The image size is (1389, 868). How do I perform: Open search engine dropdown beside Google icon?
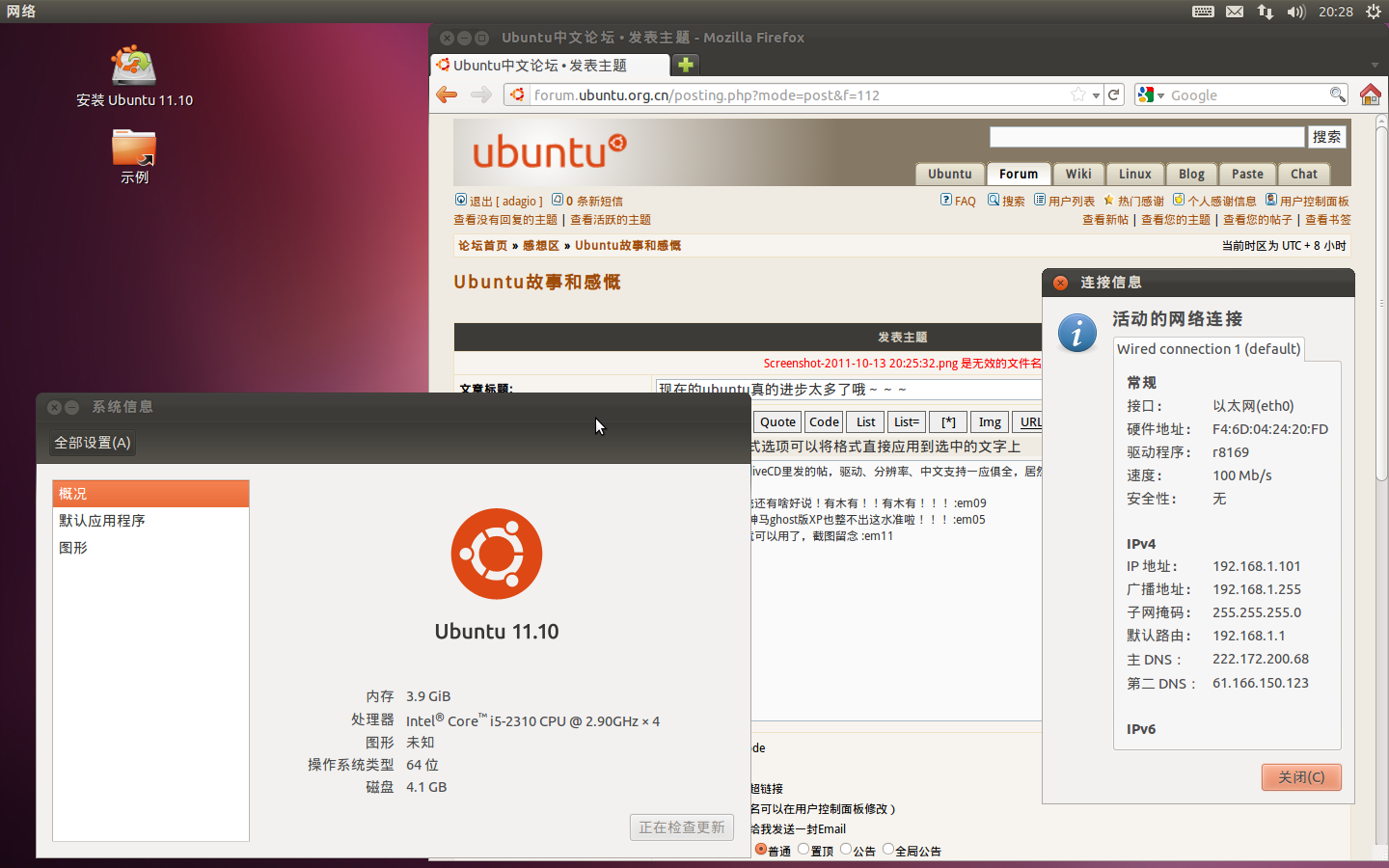(x=1160, y=95)
